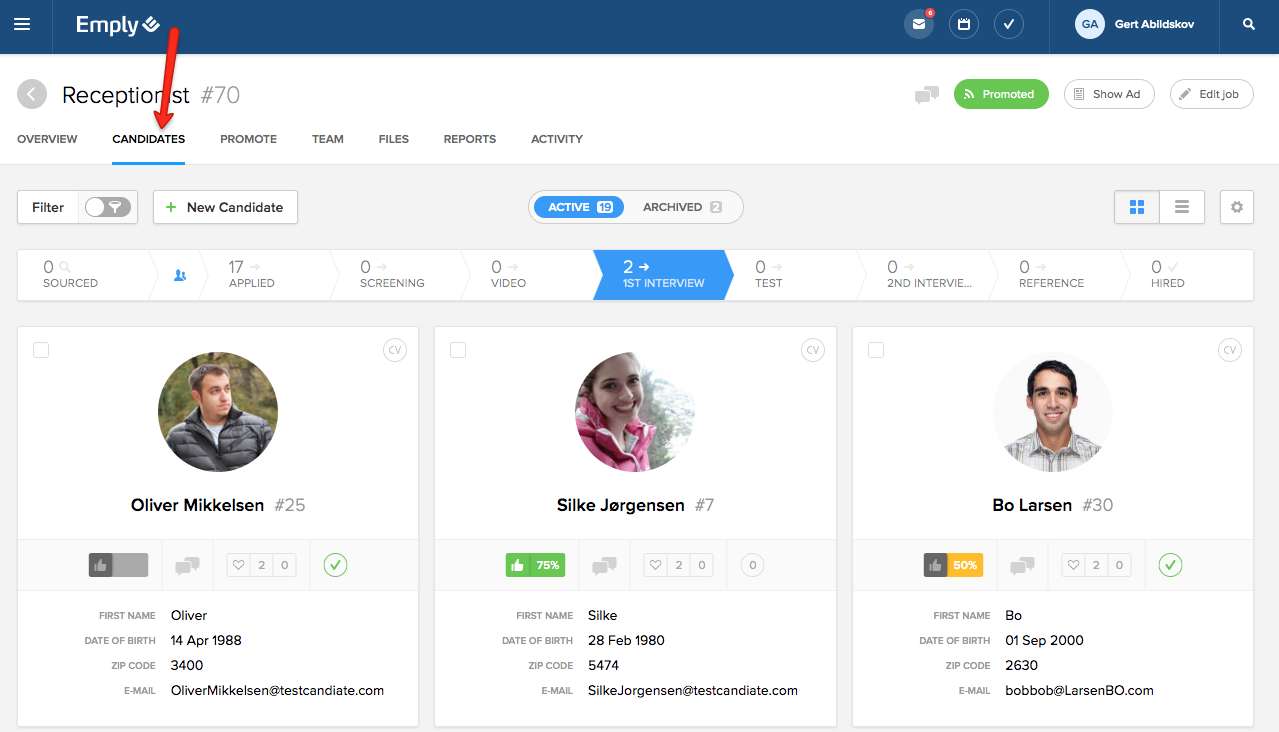The image size is (1279, 732).
Task: Open the gear settings for candidate view
Action: tap(1237, 207)
